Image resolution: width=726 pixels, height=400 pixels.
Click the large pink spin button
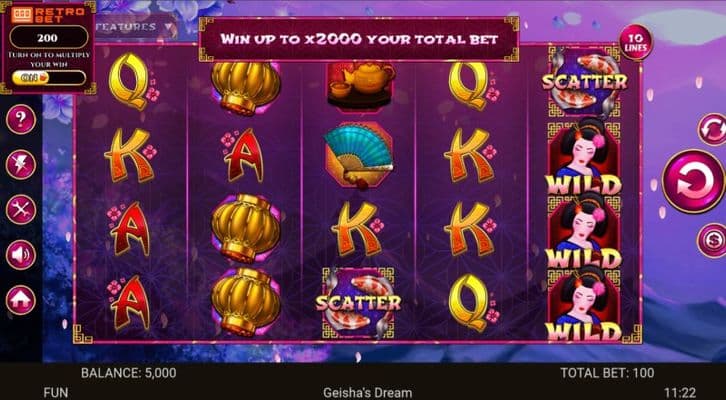[693, 181]
